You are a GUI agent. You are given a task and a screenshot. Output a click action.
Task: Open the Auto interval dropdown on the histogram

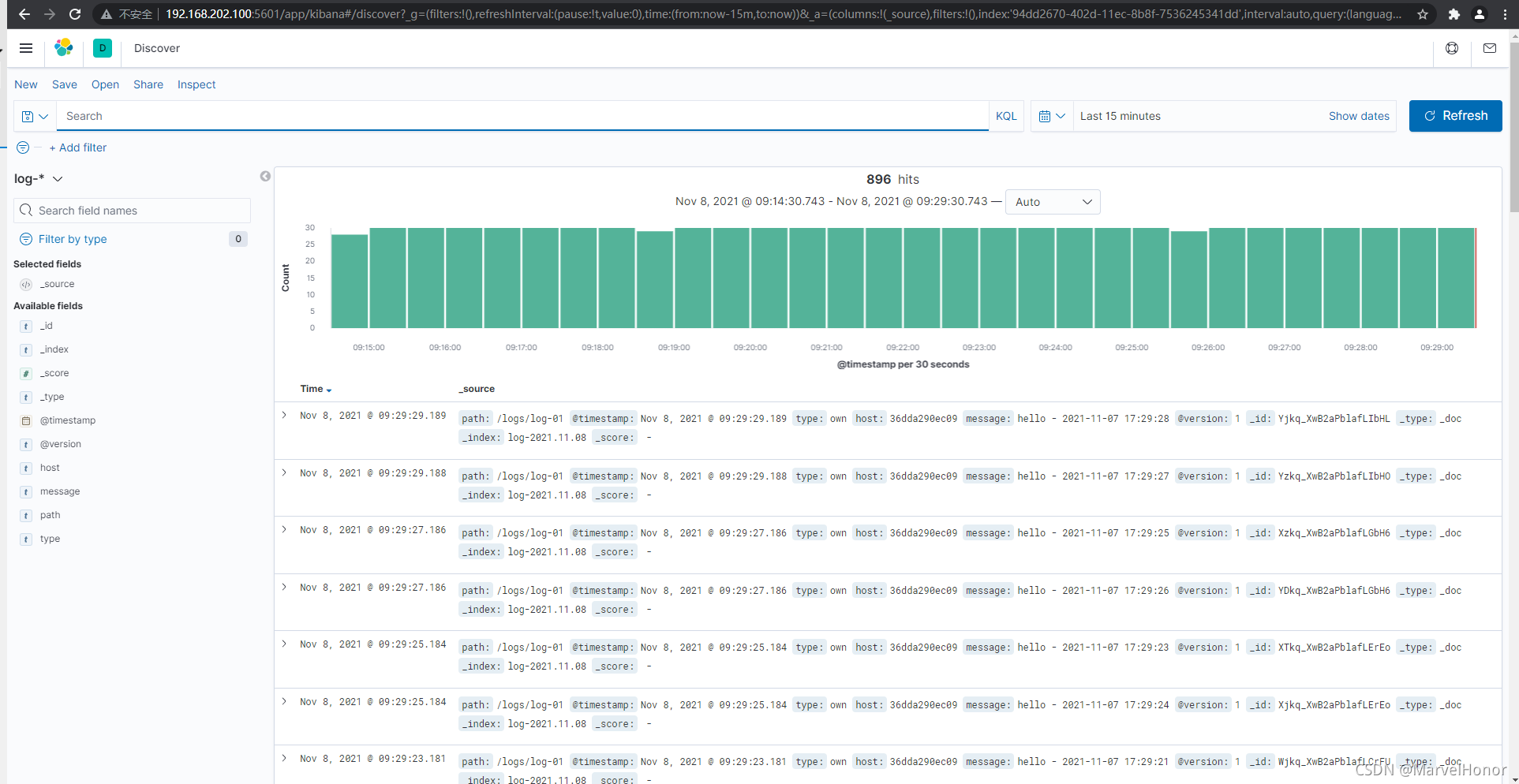point(1053,202)
